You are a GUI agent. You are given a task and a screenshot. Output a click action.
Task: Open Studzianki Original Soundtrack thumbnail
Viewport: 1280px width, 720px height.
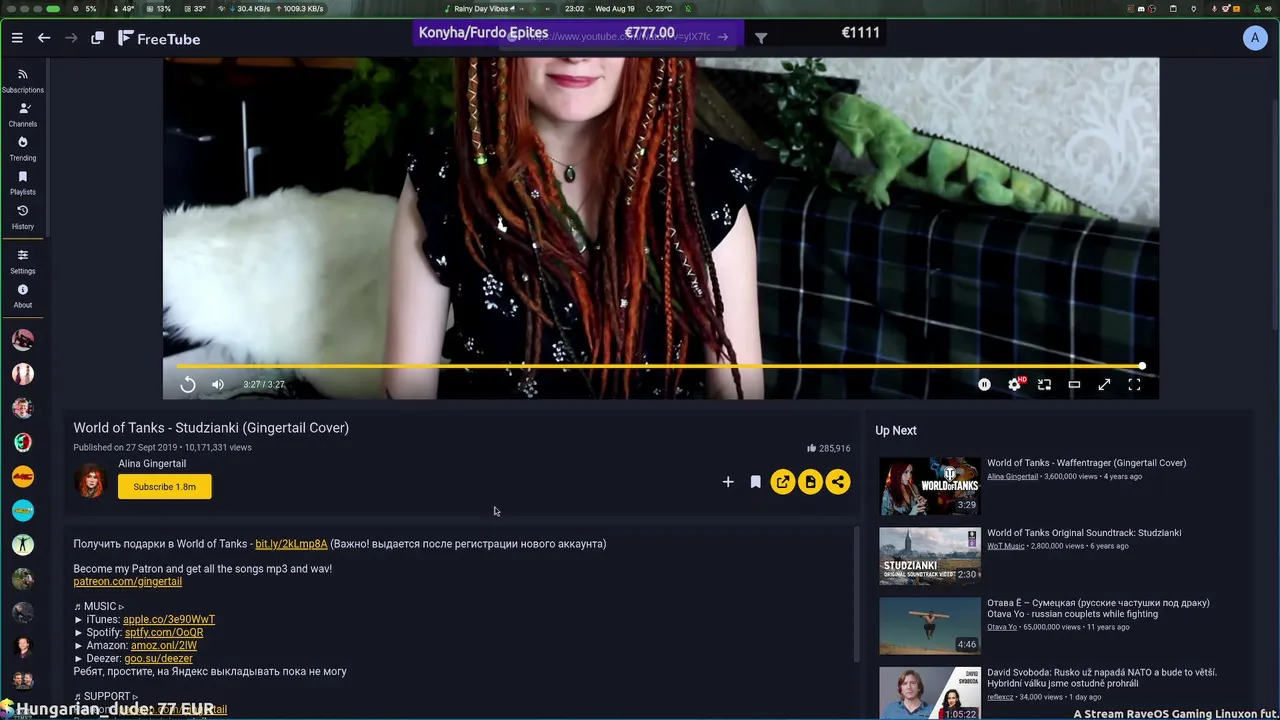click(x=930, y=556)
